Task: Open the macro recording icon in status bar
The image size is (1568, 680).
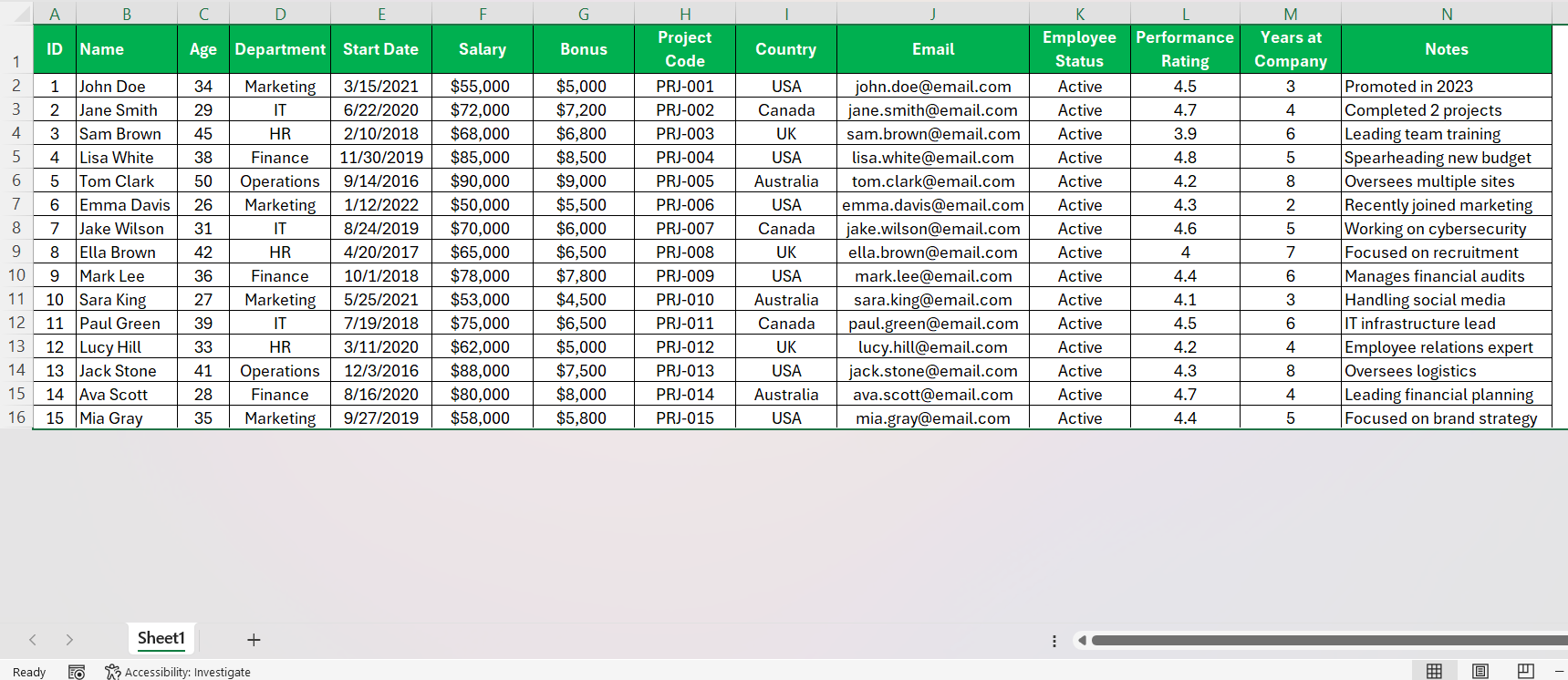Action: (x=77, y=672)
